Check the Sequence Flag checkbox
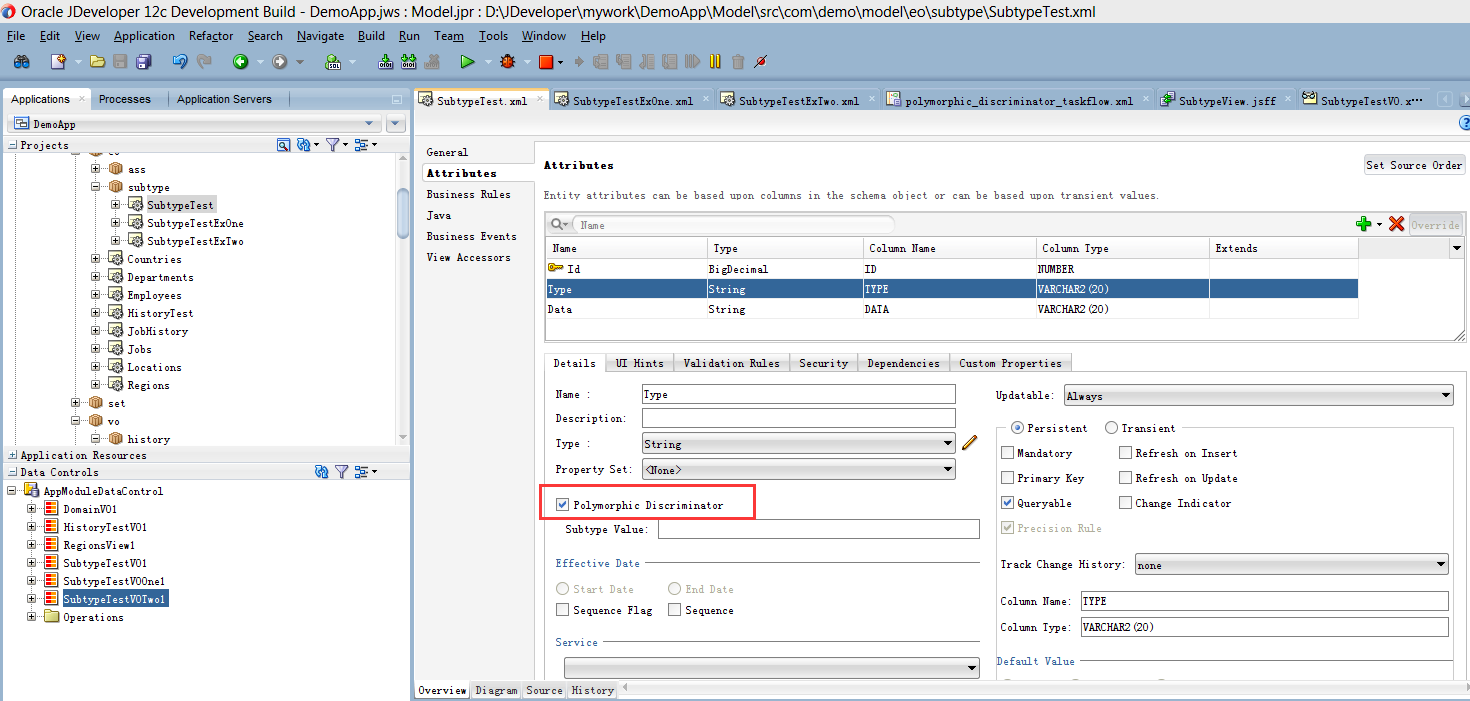The width and height of the screenshot is (1470, 701). tap(562, 610)
